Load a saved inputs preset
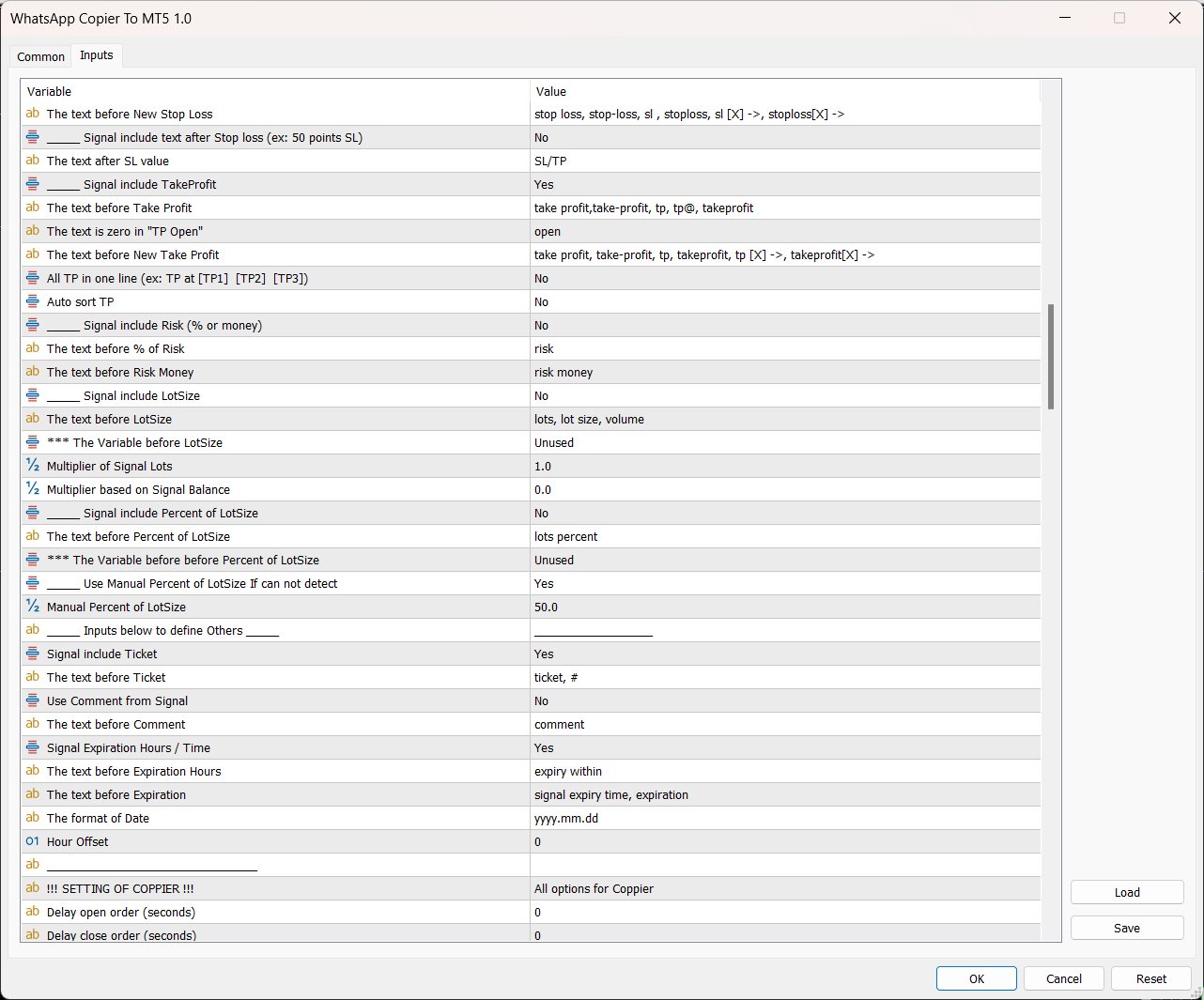 click(1127, 892)
